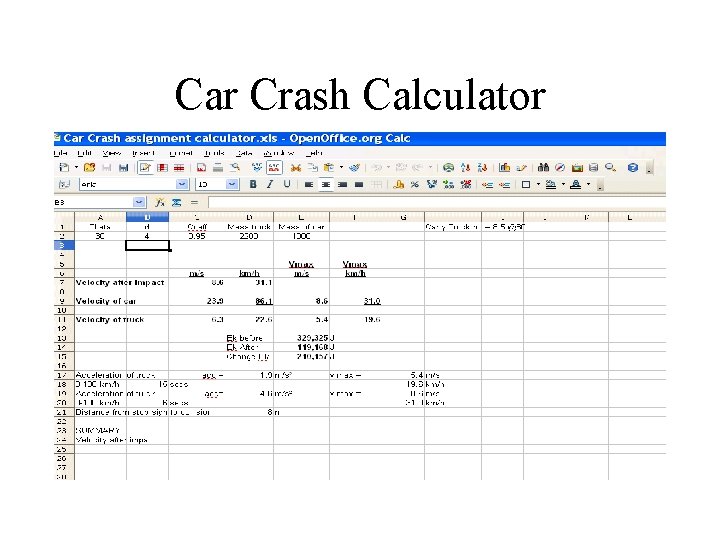Open the Font Name dropdown

tap(182, 185)
